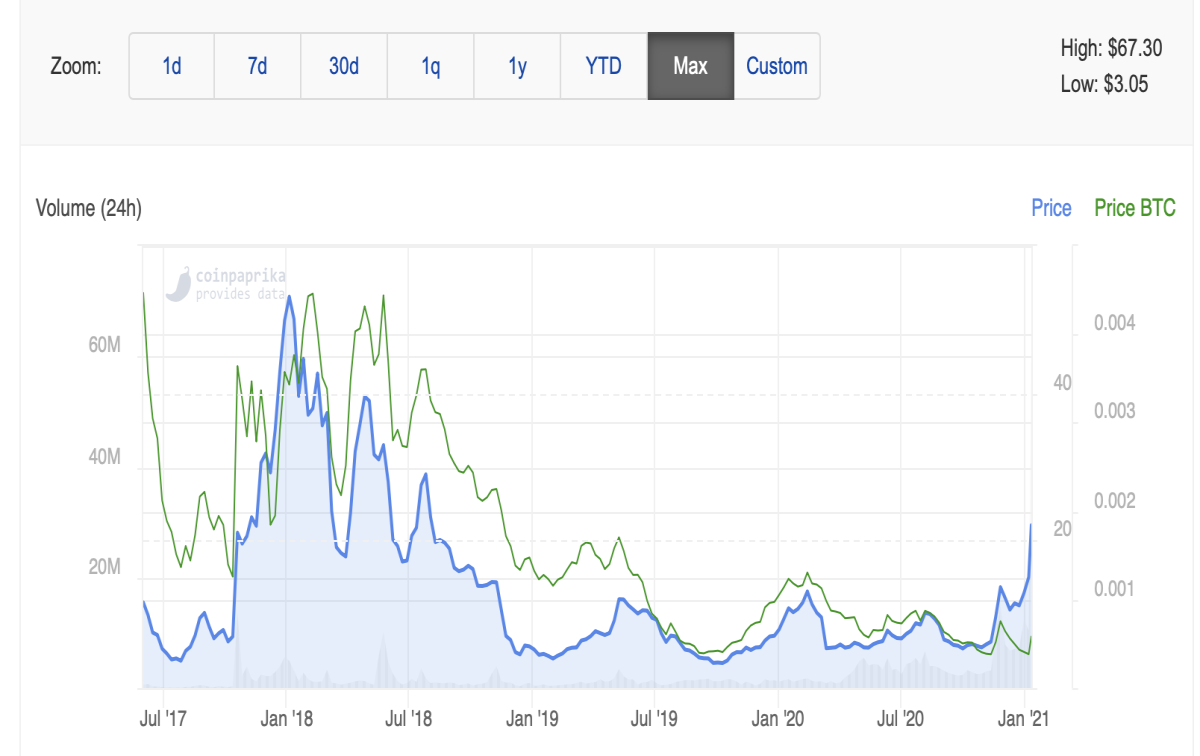Toggle the Price series legend
Screen dimensions: 1200x756
(1051, 208)
